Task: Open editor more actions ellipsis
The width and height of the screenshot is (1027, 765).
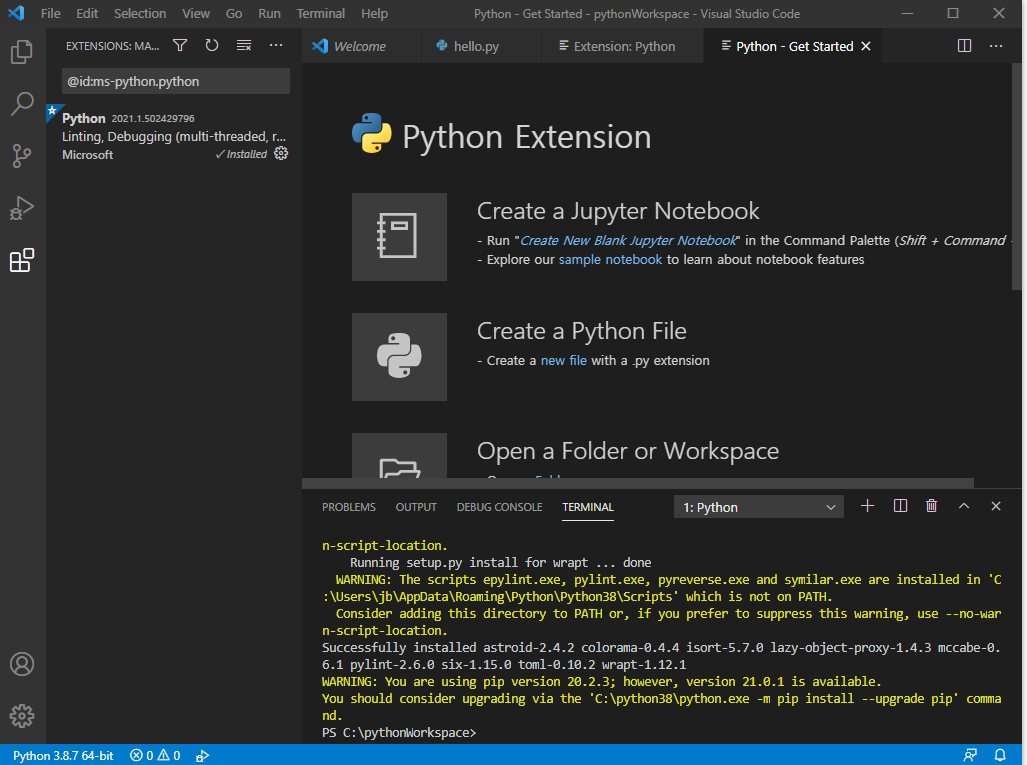Action: pos(996,46)
